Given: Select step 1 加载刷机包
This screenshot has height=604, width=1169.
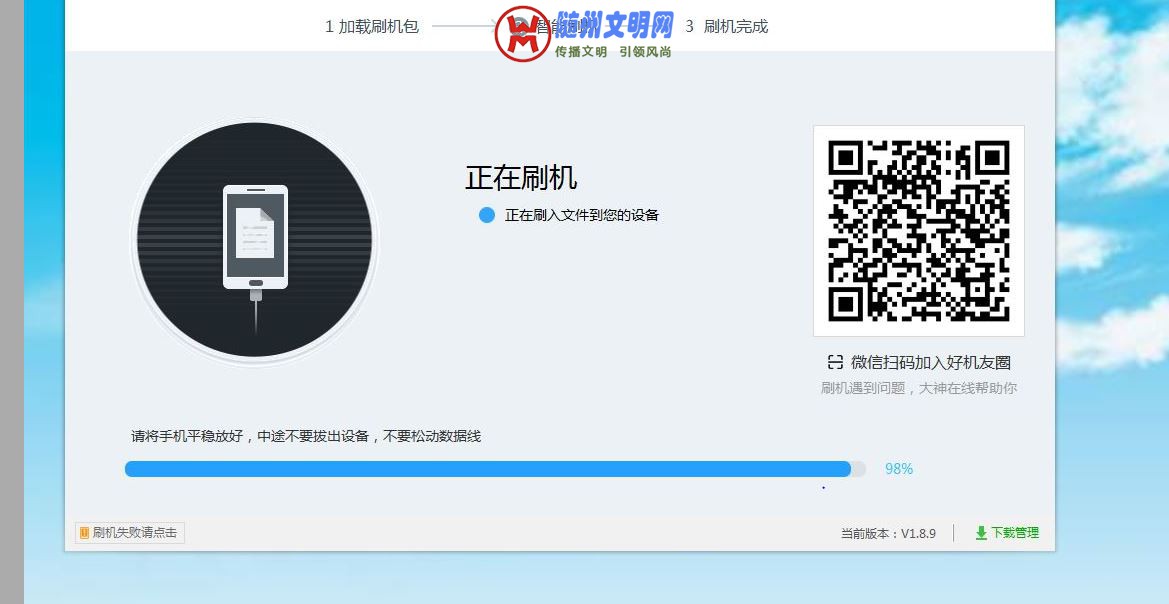Looking at the screenshot, I should 372,27.
